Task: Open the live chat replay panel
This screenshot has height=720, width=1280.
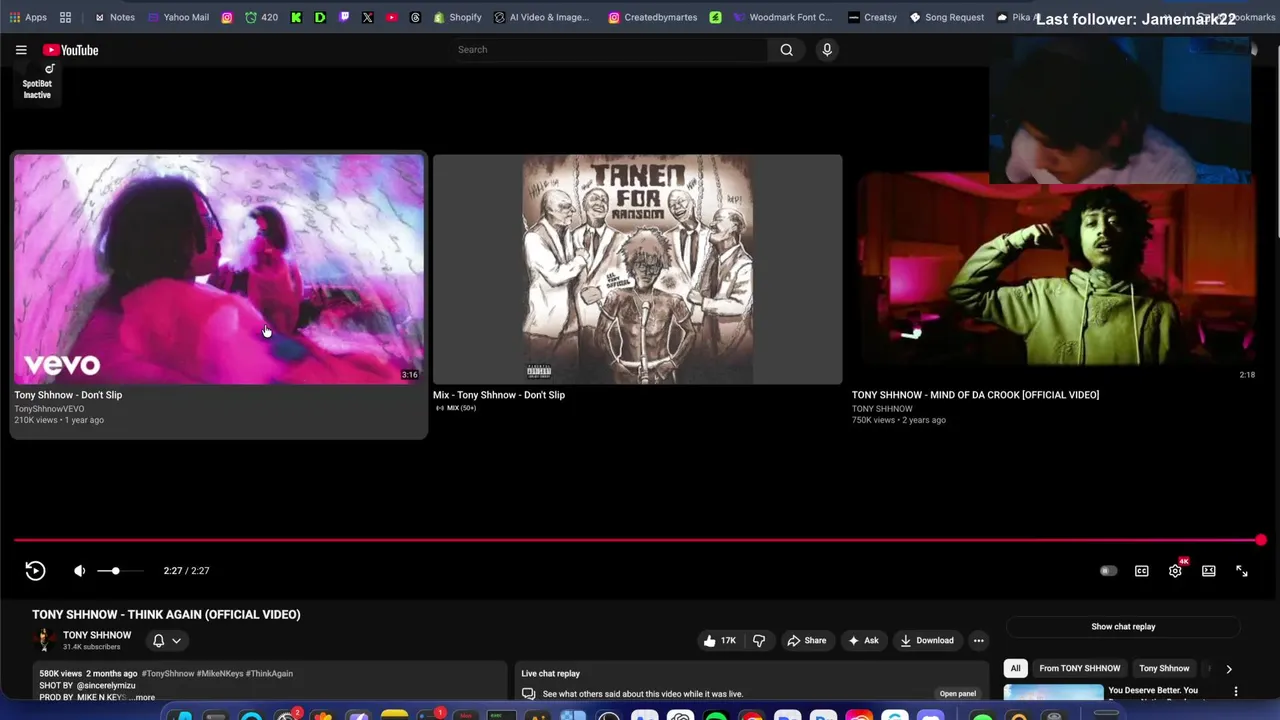Action: 957,694
